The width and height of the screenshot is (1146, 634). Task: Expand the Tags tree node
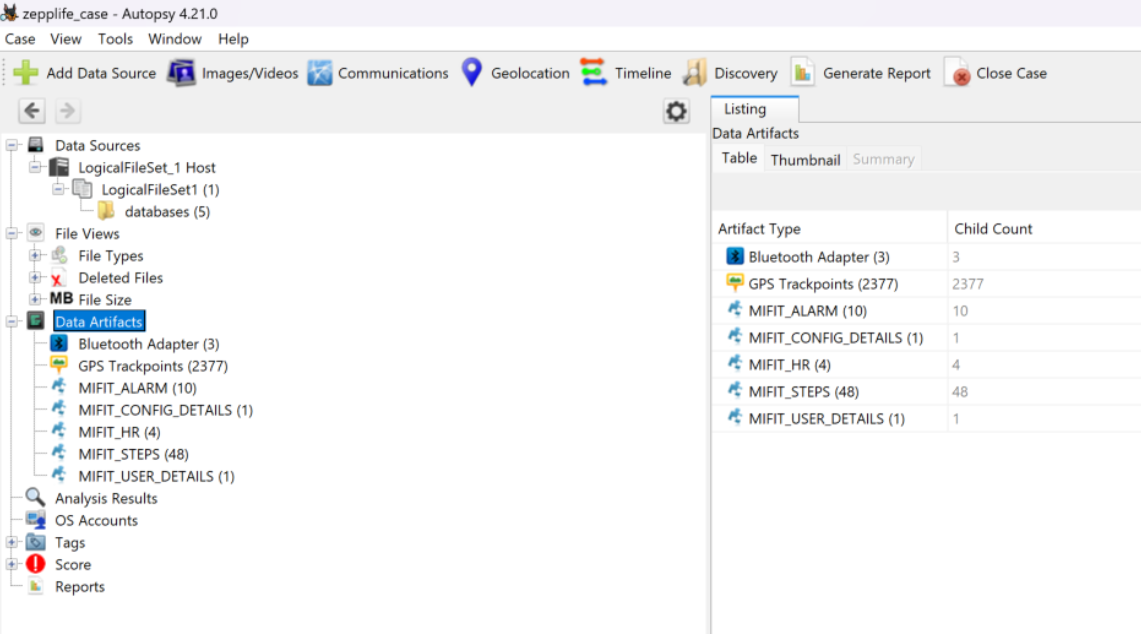tap(12, 543)
